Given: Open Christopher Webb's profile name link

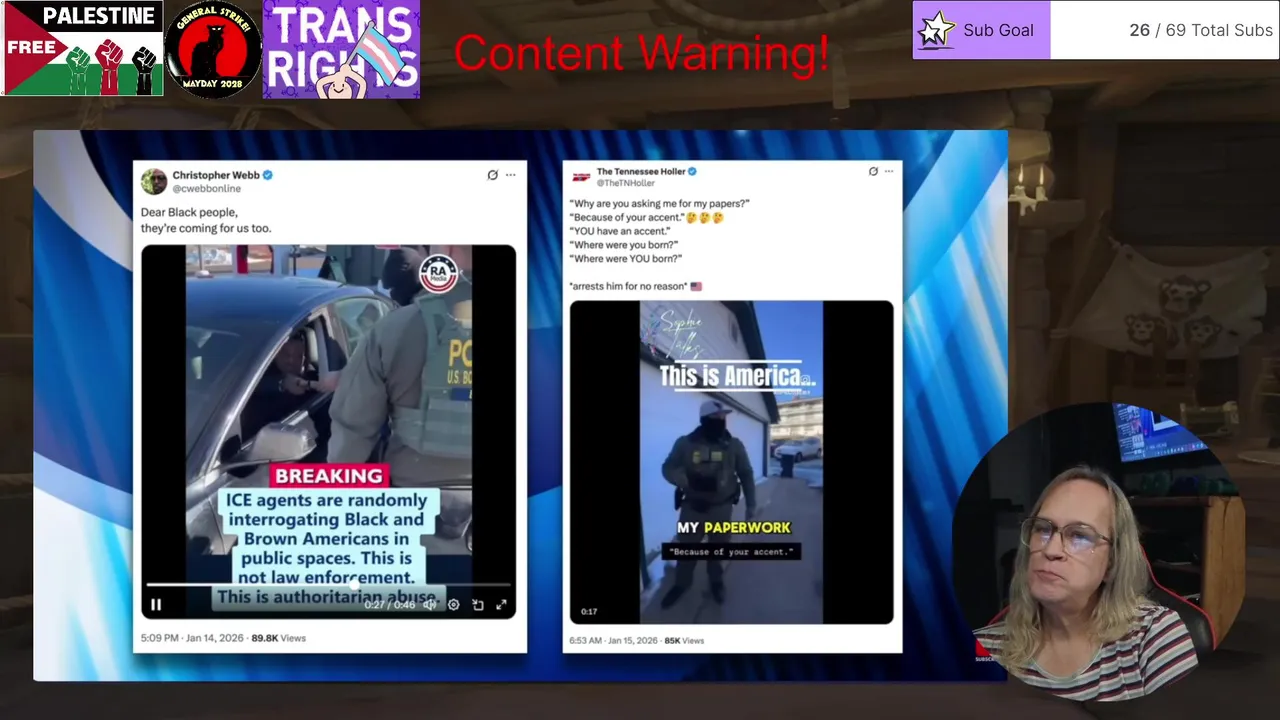Looking at the screenshot, I should click(216, 175).
